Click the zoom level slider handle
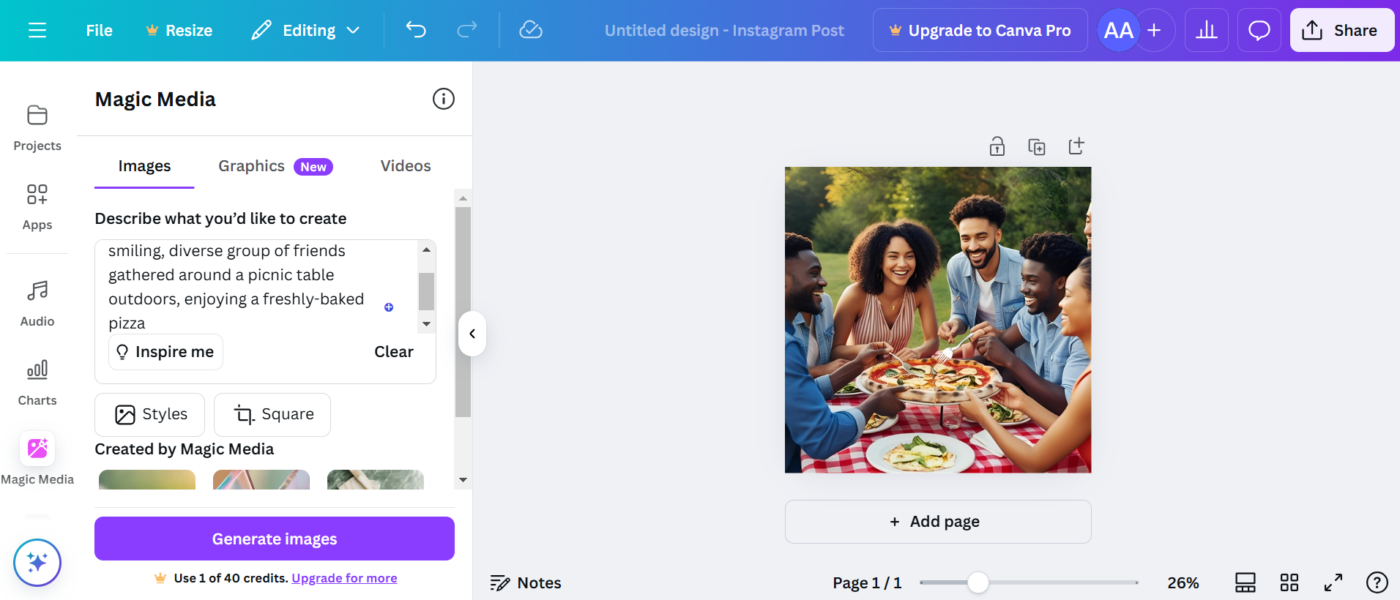The height and width of the screenshot is (600, 1400). [978, 582]
